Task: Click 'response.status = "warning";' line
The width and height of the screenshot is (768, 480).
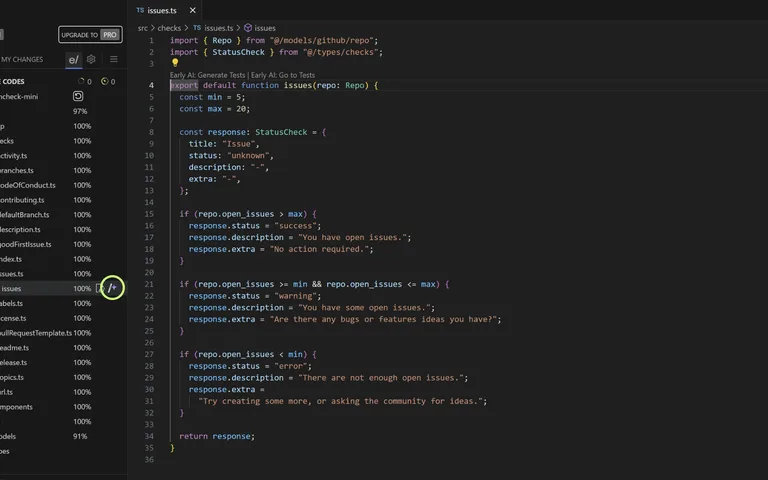Action: click(x=255, y=296)
